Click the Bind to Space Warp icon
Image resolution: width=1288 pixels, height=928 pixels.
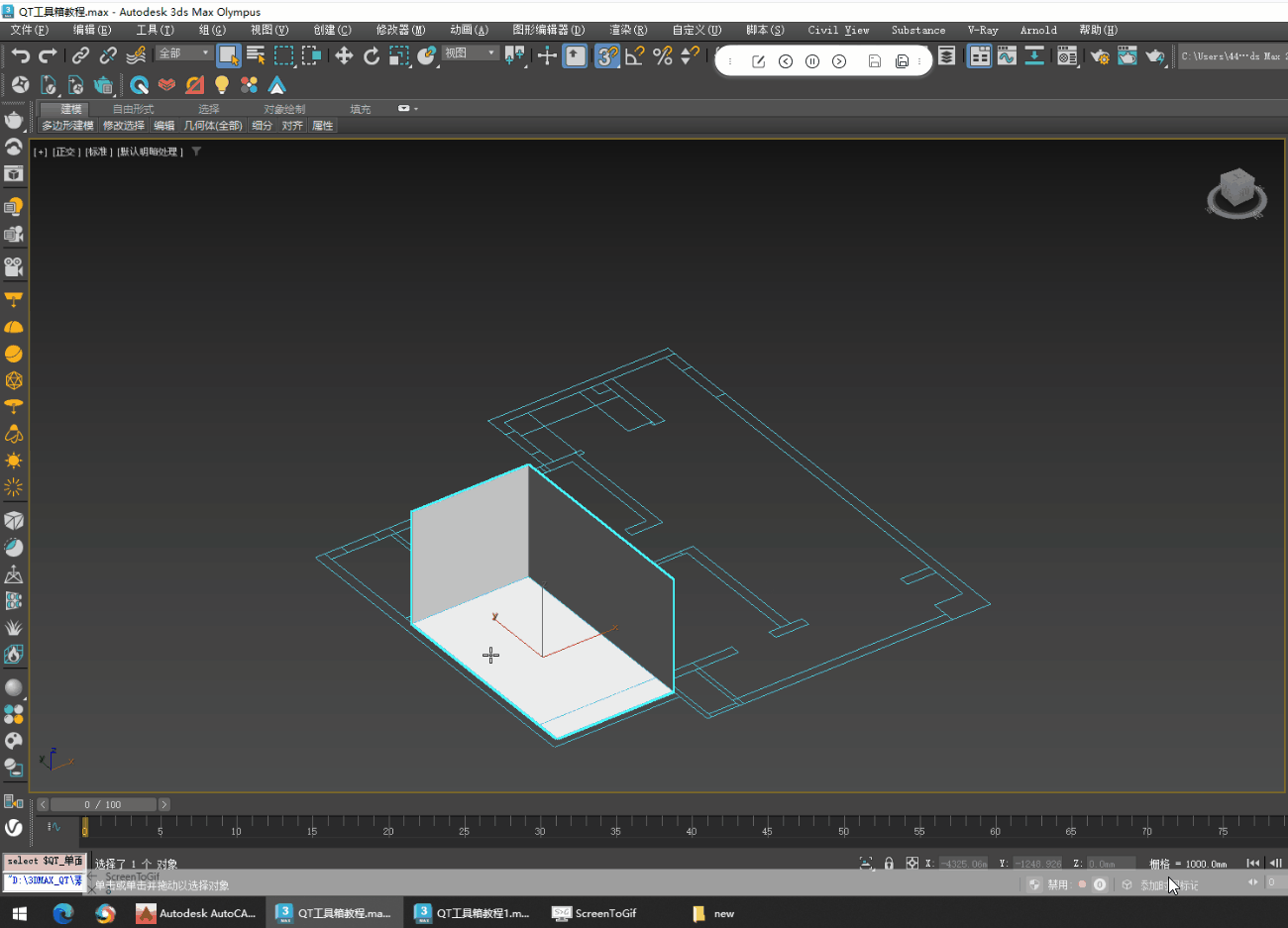pyautogui.click(x=136, y=56)
